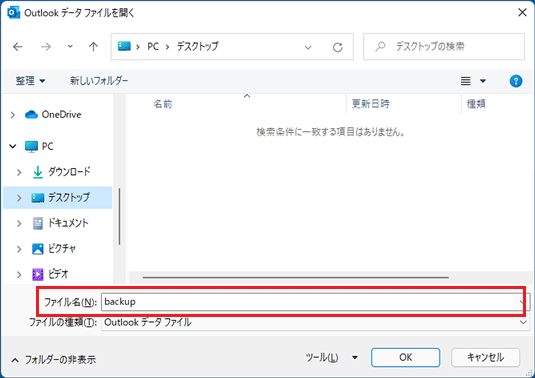Expand the OneDrive tree node
535x378 pixels.
[13, 115]
